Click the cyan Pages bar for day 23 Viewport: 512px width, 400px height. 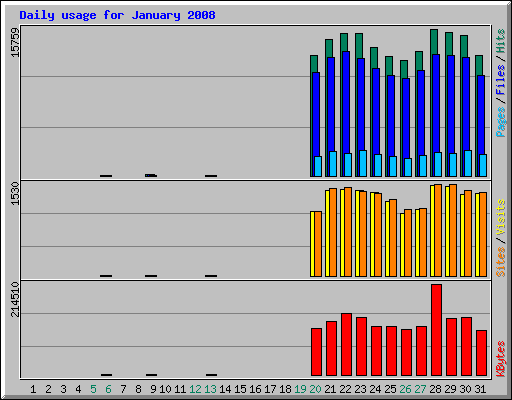click(363, 163)
